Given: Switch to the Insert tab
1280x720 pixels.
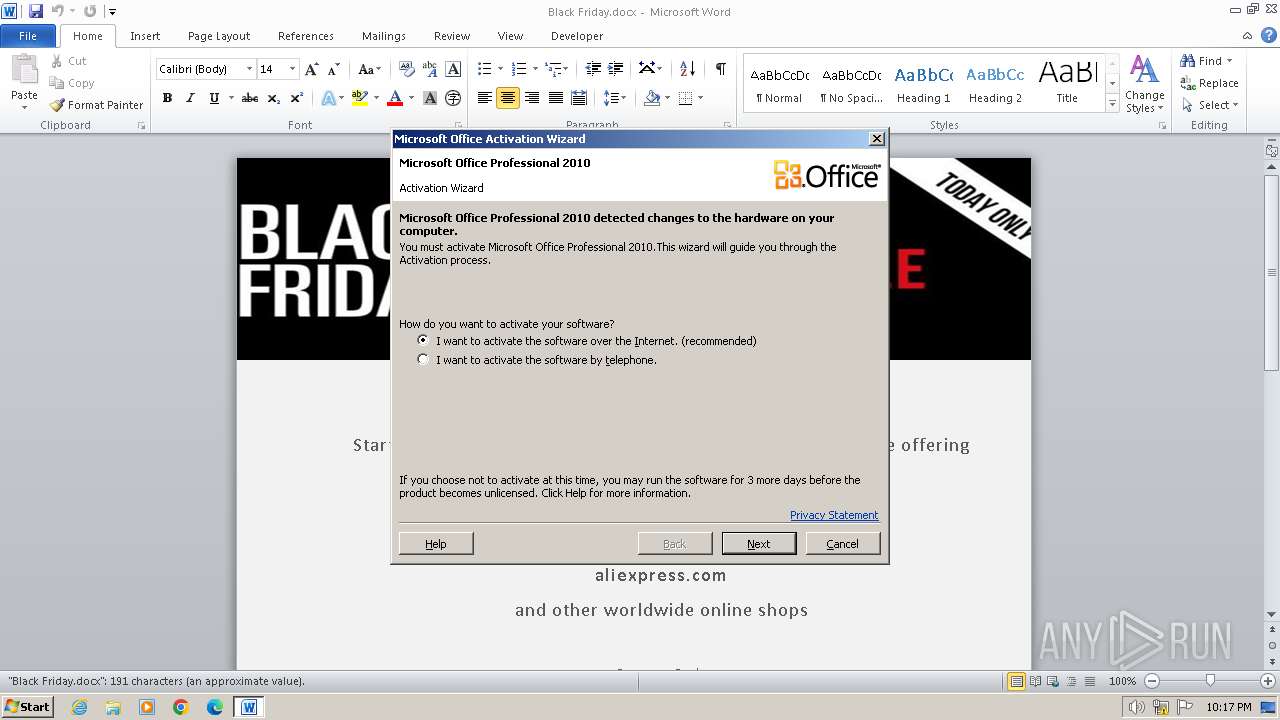Looking at the screenshot, I should click(x=145, y=36).
